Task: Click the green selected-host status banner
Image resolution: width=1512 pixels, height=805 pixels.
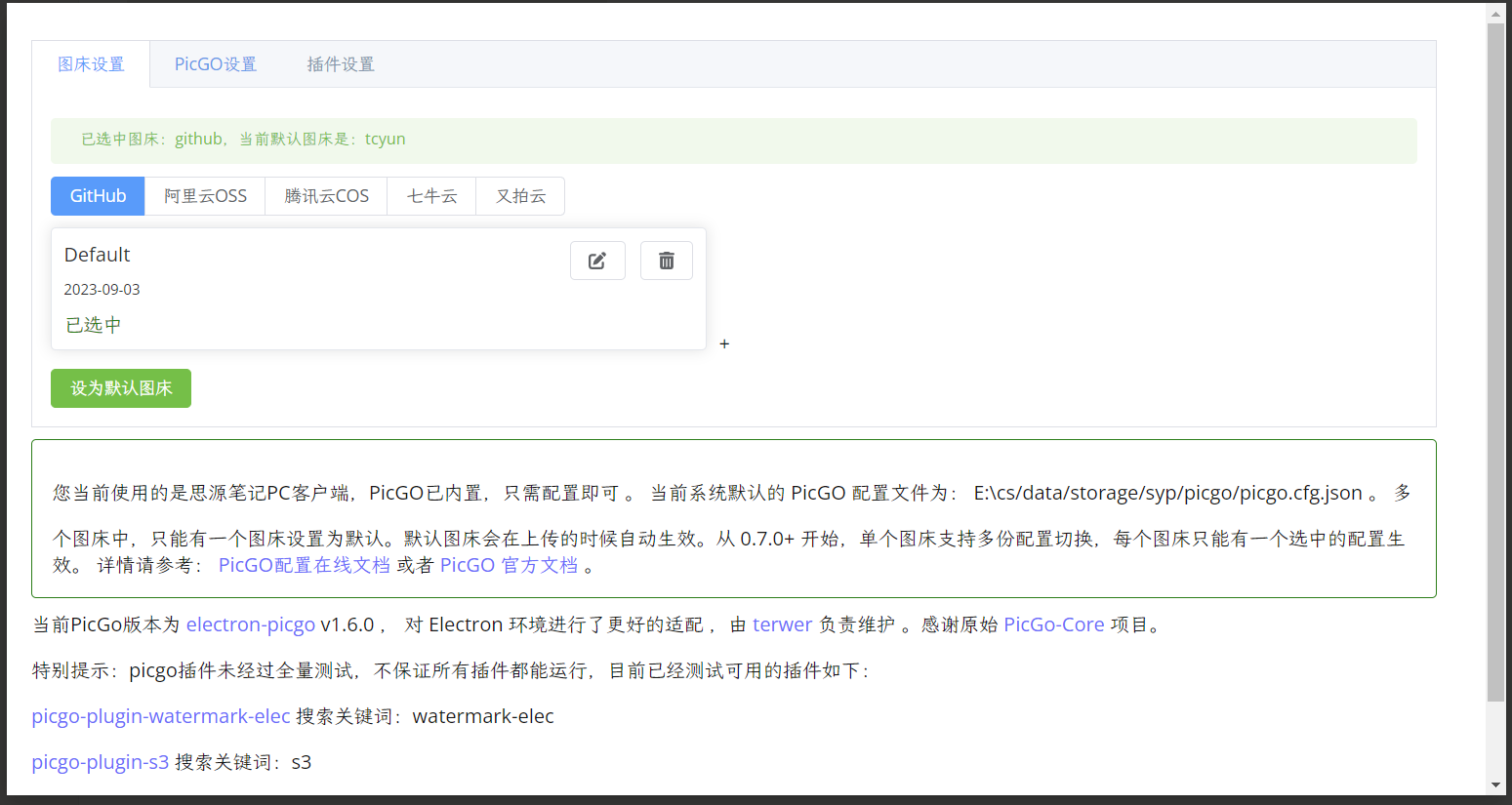Action: (734, 141)
